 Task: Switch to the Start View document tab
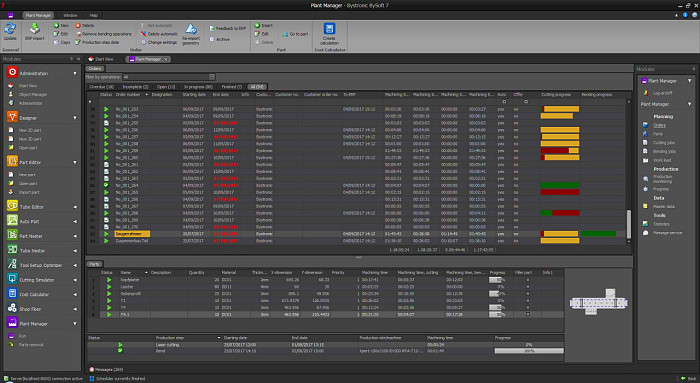point(101,59)
